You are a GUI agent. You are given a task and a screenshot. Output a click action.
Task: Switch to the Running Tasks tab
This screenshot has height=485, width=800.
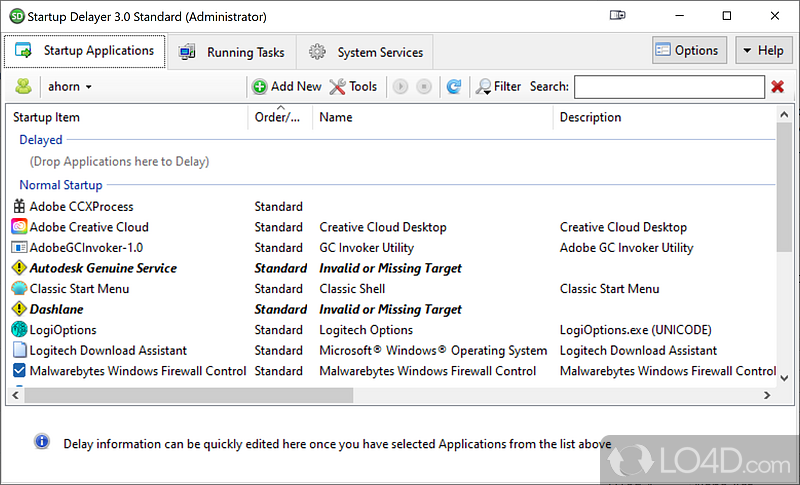[x=233, y=52]
